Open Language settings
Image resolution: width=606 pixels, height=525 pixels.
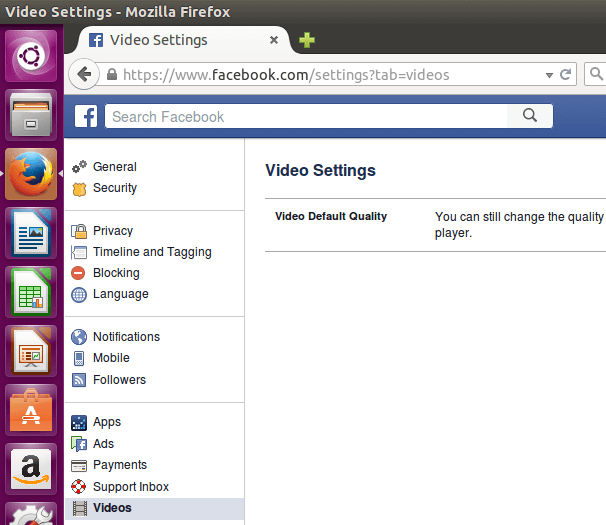[121, 294]
